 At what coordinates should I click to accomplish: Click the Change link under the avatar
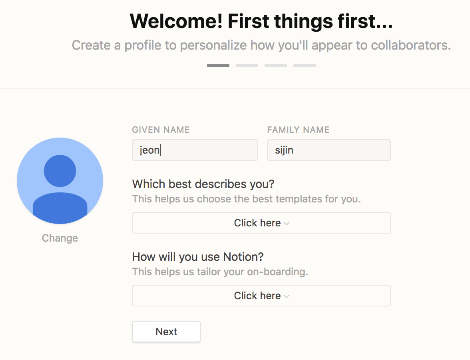point(60,238)
